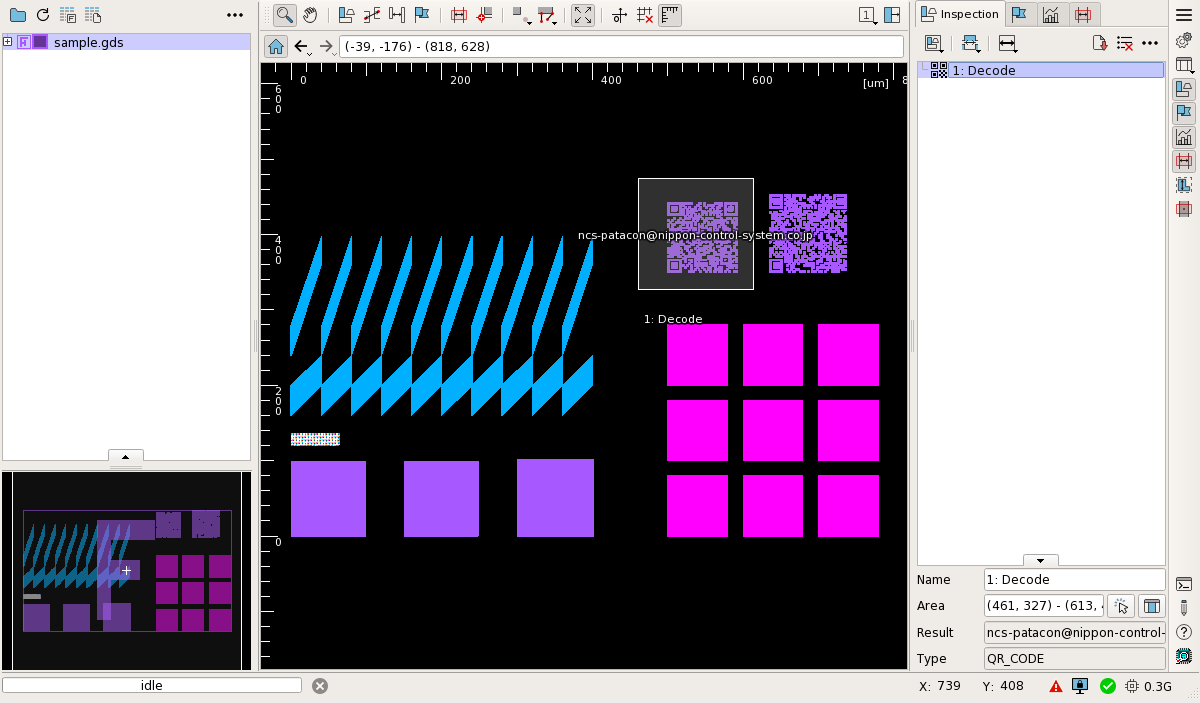Open the blue bracket measure dropdown
Viewport: 1200px width, 703px height.
coord(971,43)
